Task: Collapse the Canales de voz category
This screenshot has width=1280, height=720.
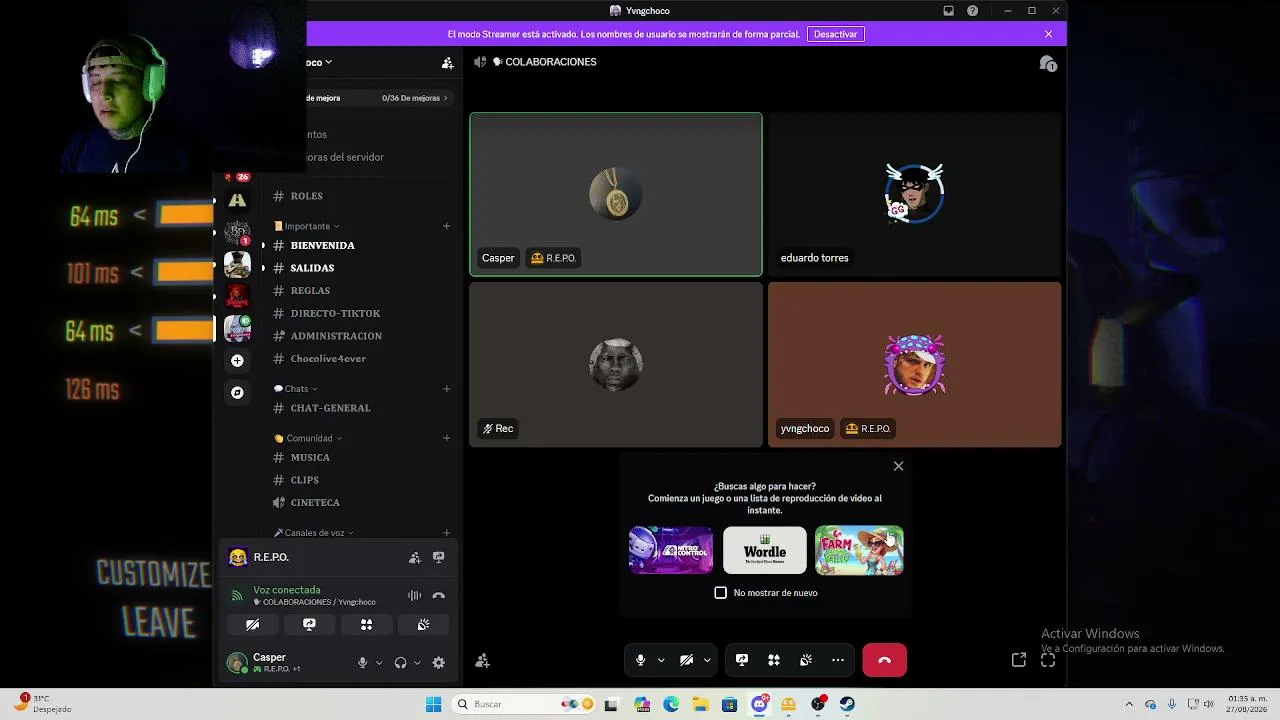Action: click(x=314, y=533)
